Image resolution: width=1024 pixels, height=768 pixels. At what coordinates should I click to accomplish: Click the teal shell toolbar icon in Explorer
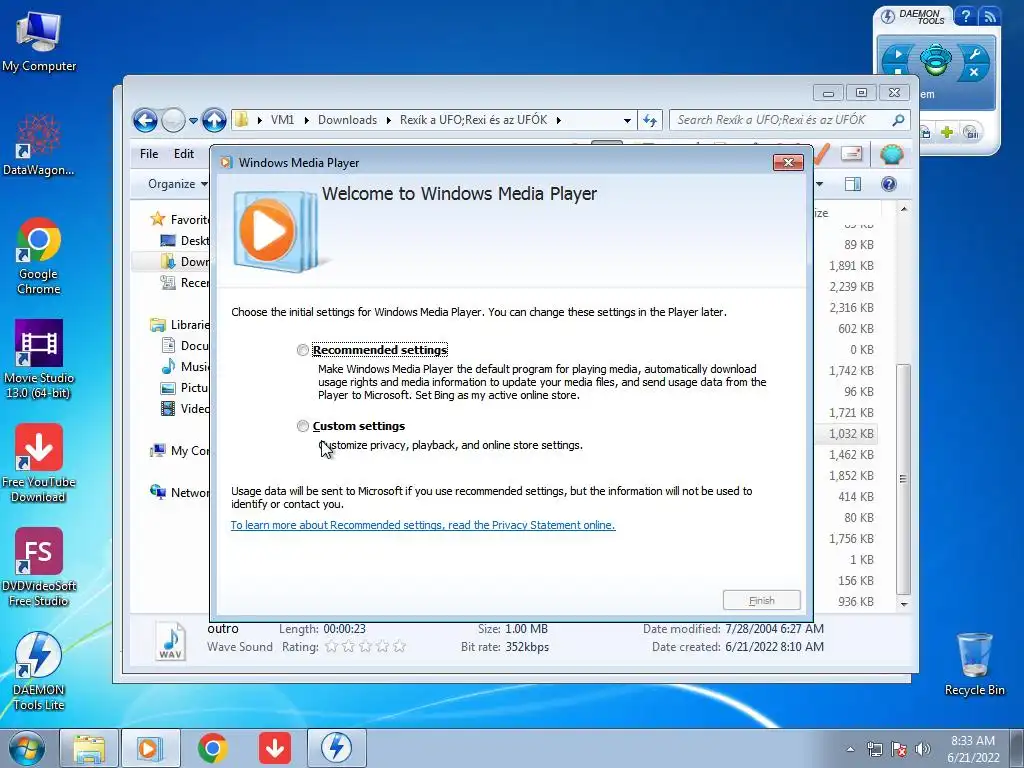(x=891, y=154)
